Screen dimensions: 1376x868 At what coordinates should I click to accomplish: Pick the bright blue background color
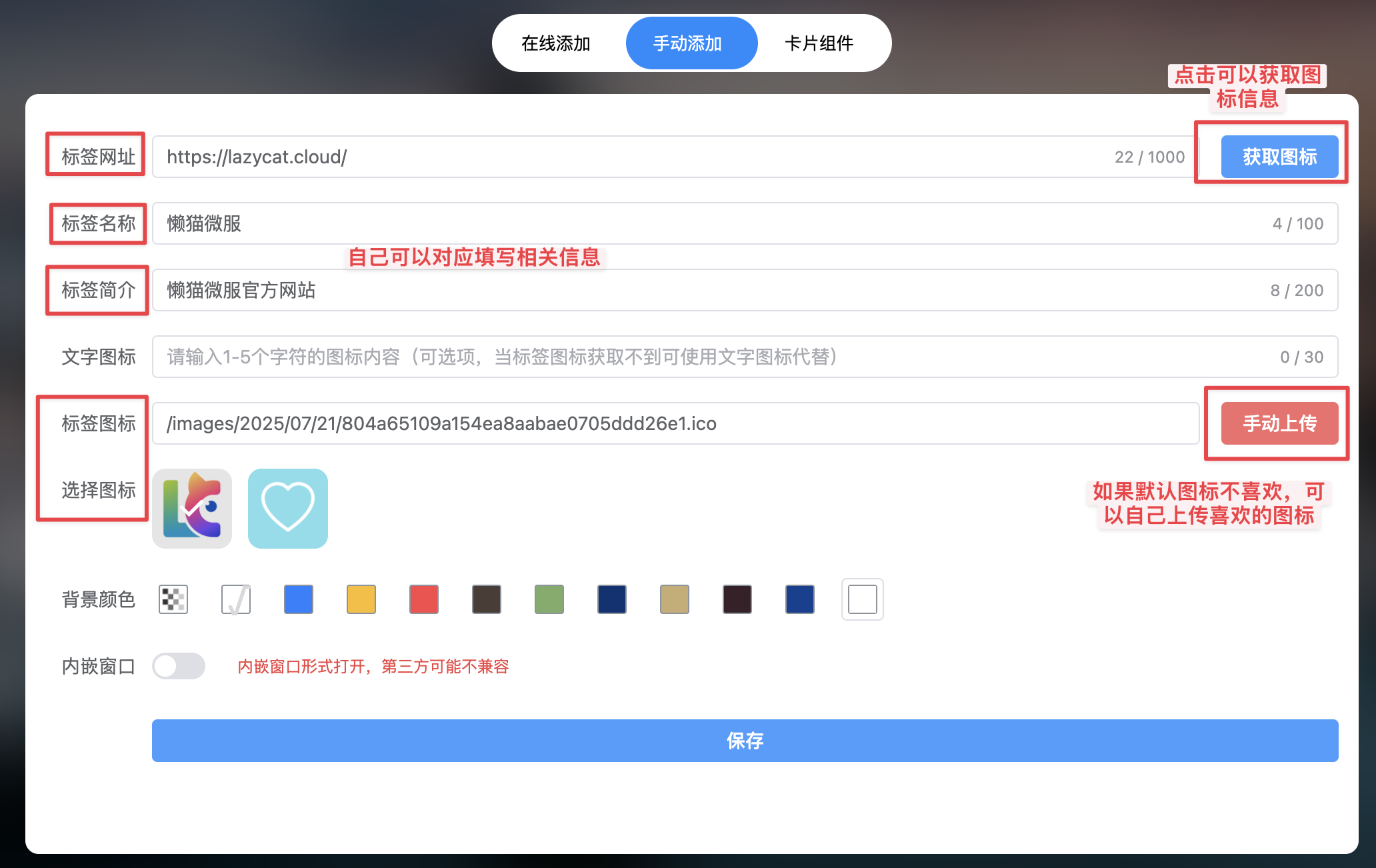tap(299, 599)
